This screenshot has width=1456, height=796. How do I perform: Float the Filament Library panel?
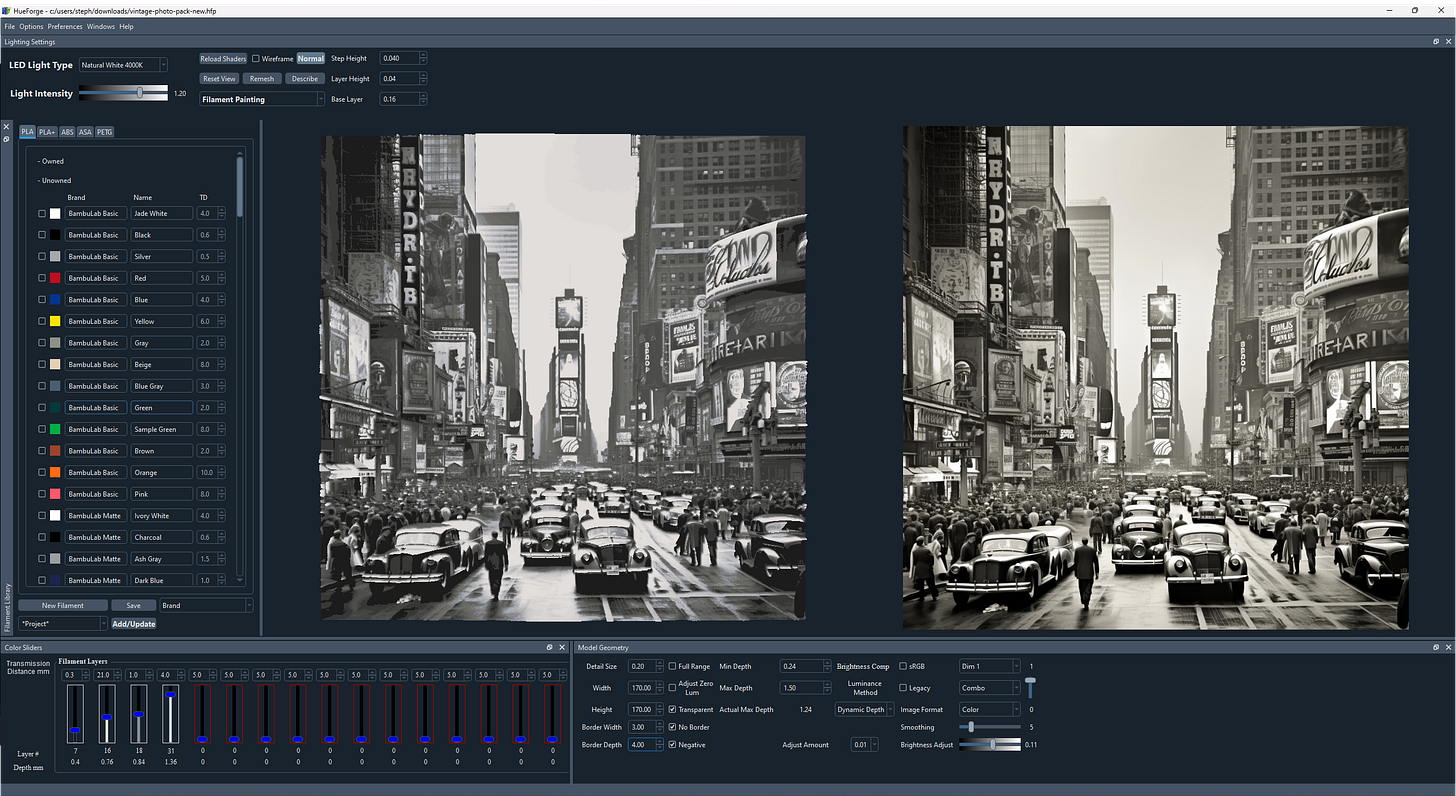point(6,139)
